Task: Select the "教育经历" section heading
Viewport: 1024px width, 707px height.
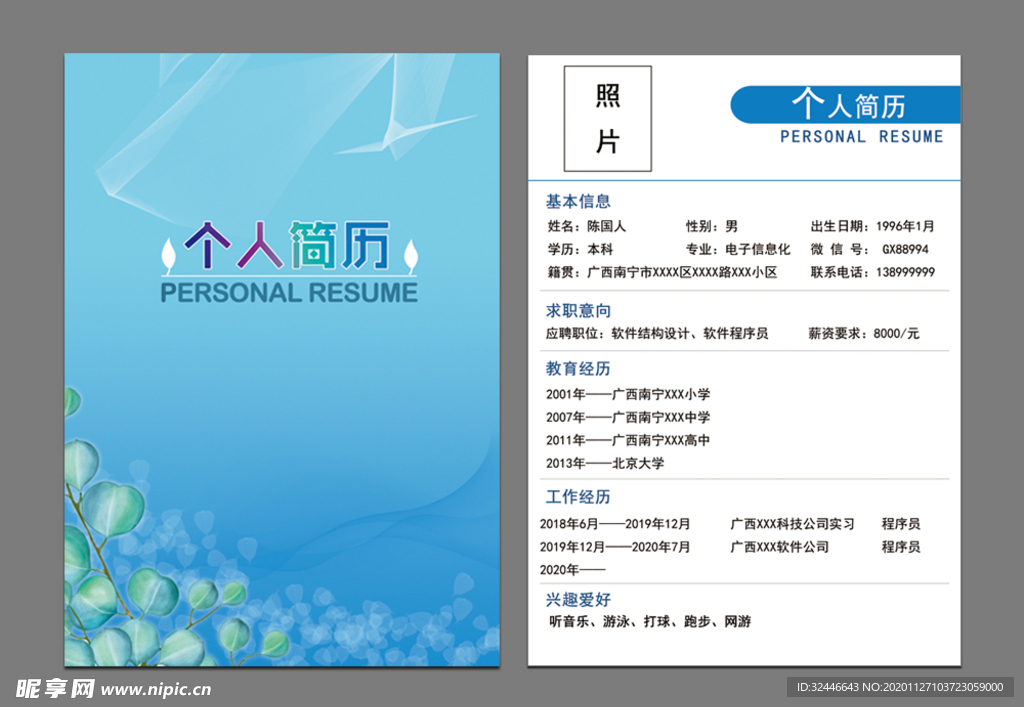Action: [x=578, y=369]
